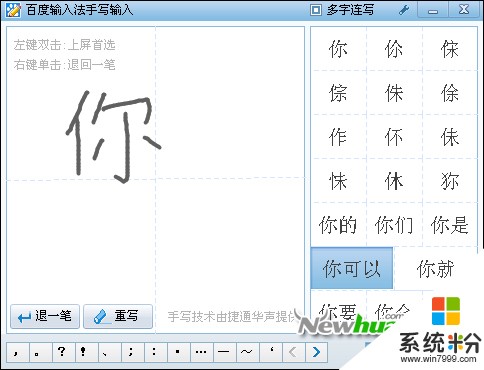Select phrase suggestion 你就

(x=435, y=268)
